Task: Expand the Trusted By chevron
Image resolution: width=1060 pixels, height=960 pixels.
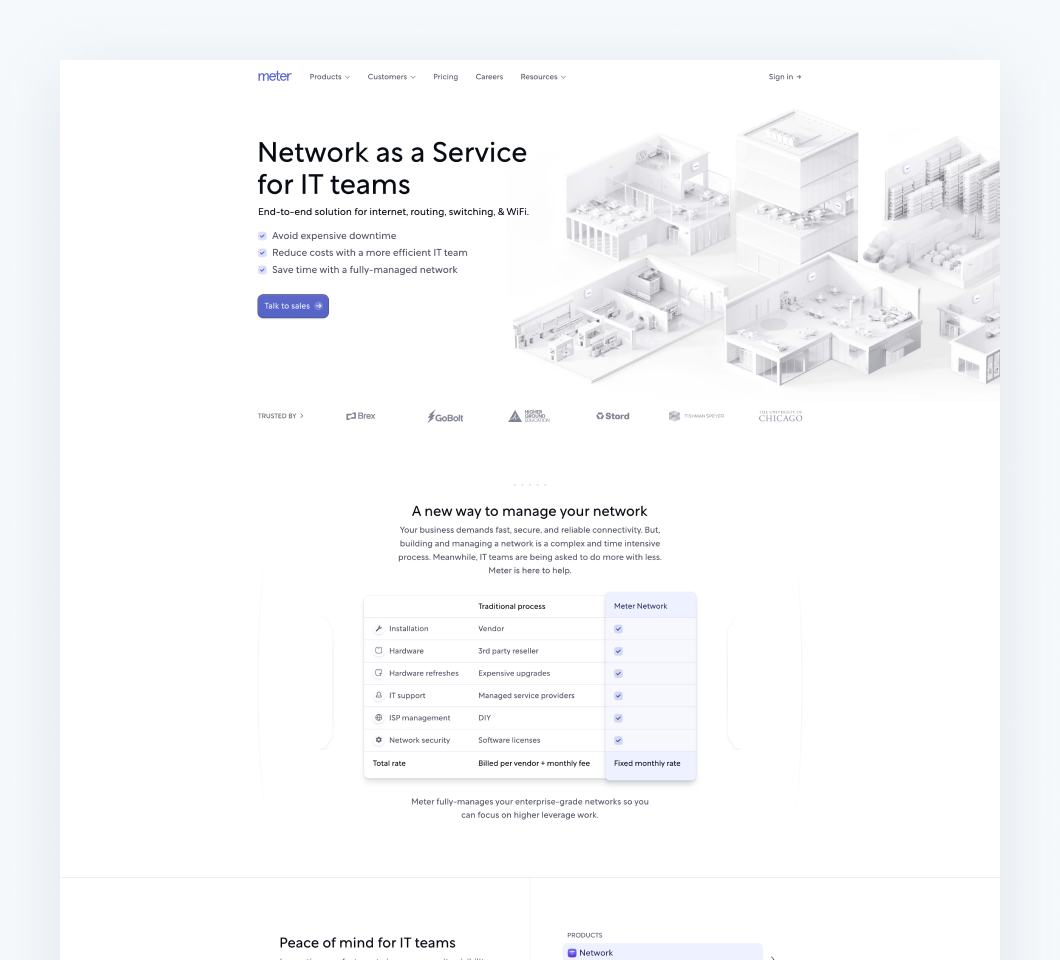Action: coord(302,416)
